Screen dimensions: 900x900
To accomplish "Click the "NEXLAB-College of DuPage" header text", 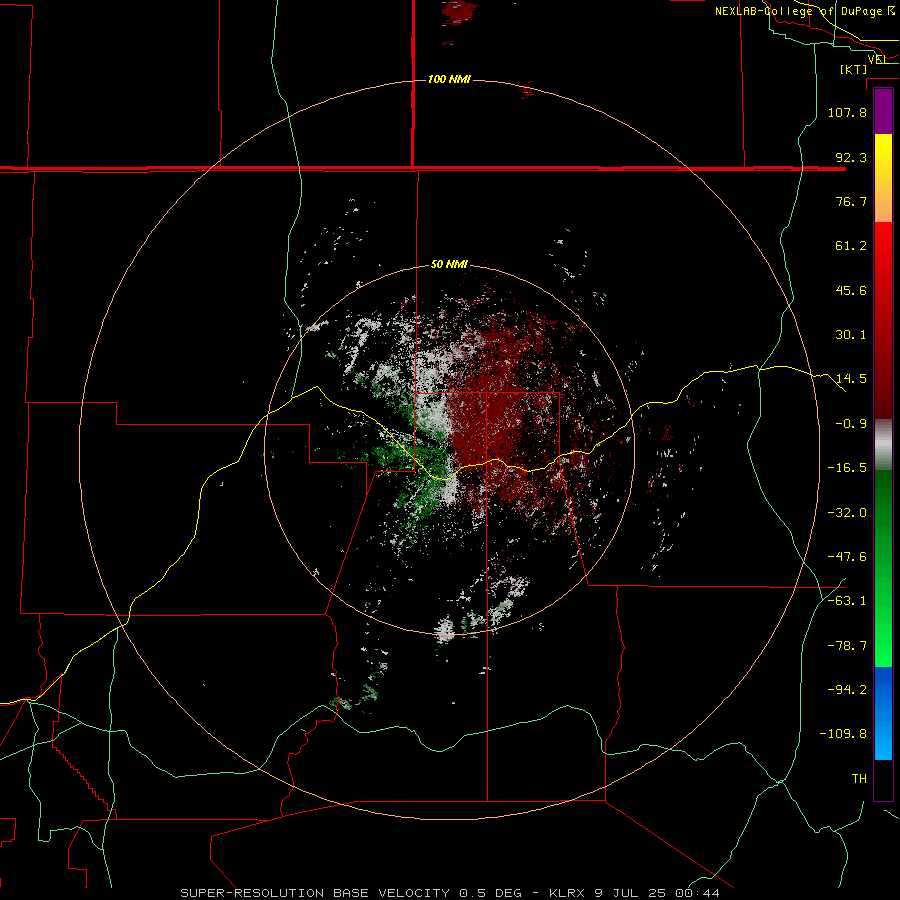I will (798, 11).
